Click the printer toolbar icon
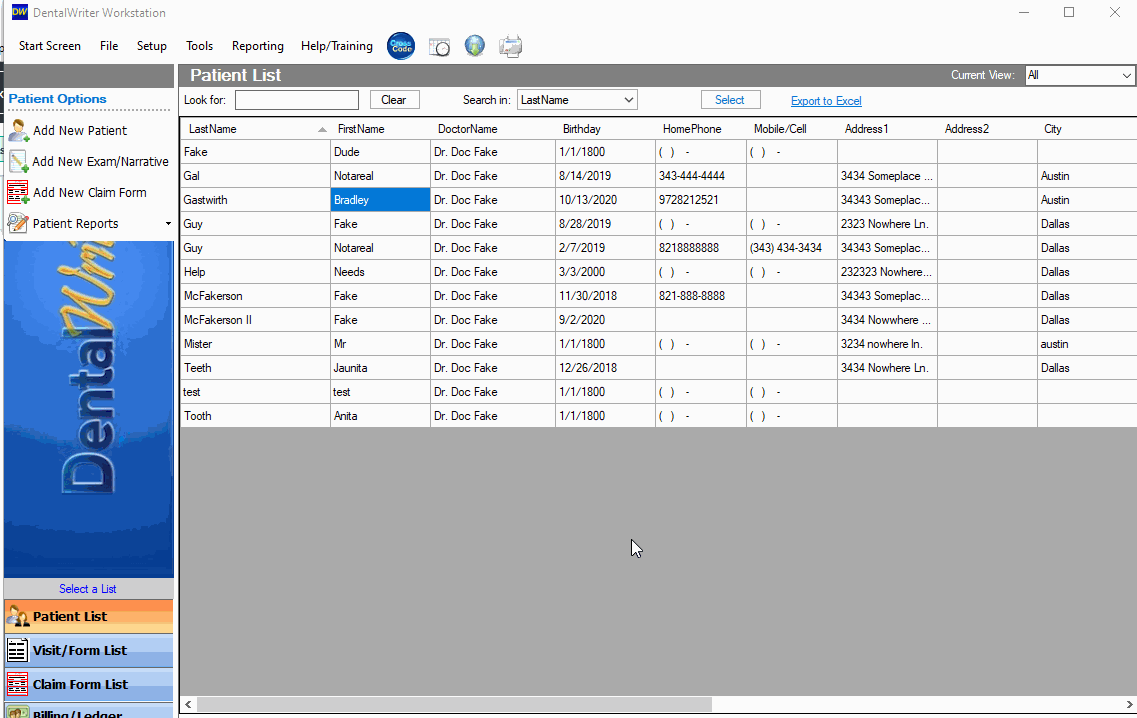Screen dimensions: 1137x718 [x=510, y=46]
